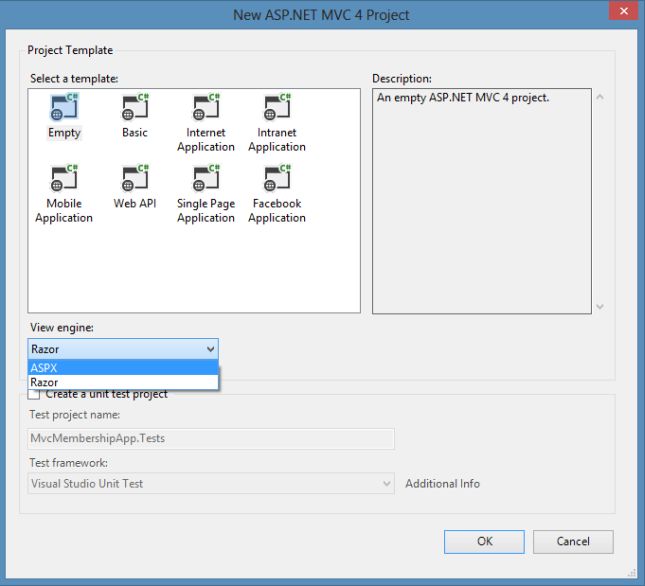Screen dimensions: 645x586
Task: Select the Intranet Application template icon
Action: click(277, 107)
